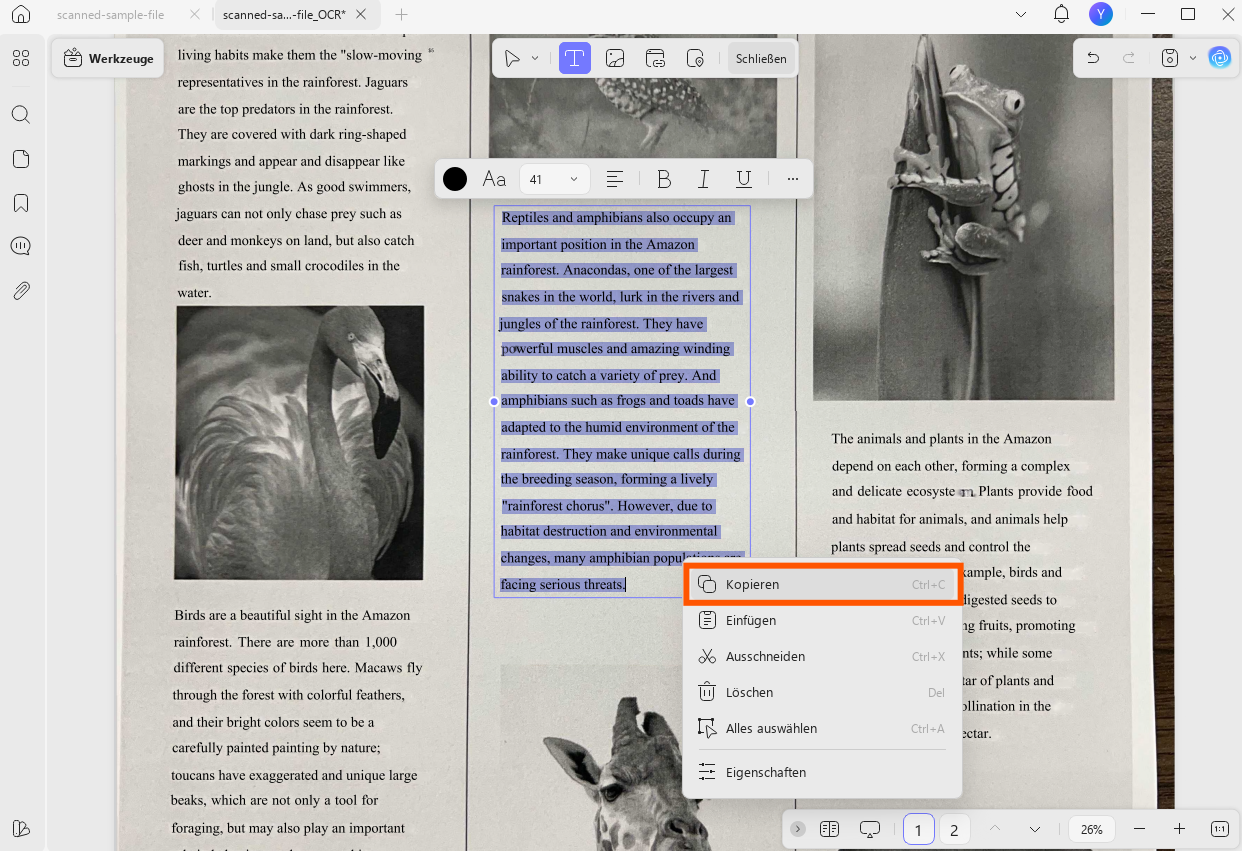This screenshot has width=1242, height=851.
Task: Select the image edit tool
Action: pyautogui.click(x=615, y=58)
